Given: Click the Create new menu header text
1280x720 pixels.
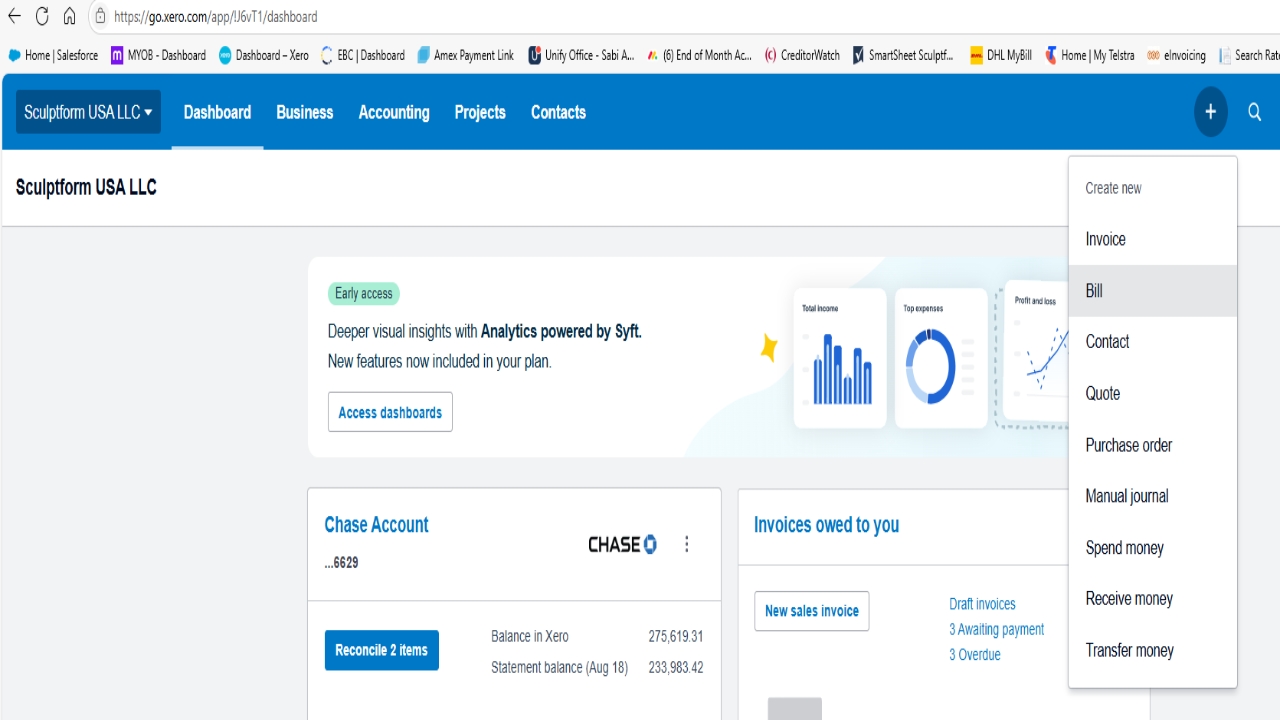Looking at the screenshot, I should coord(1113,188).
